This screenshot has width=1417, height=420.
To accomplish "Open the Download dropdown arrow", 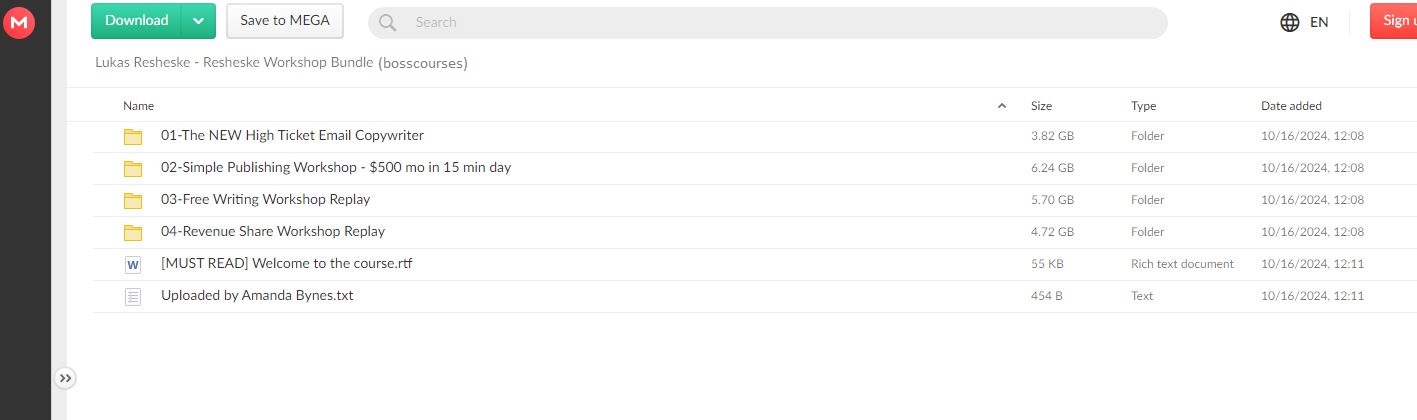I will pyautogui.click(x=199, y=21).
